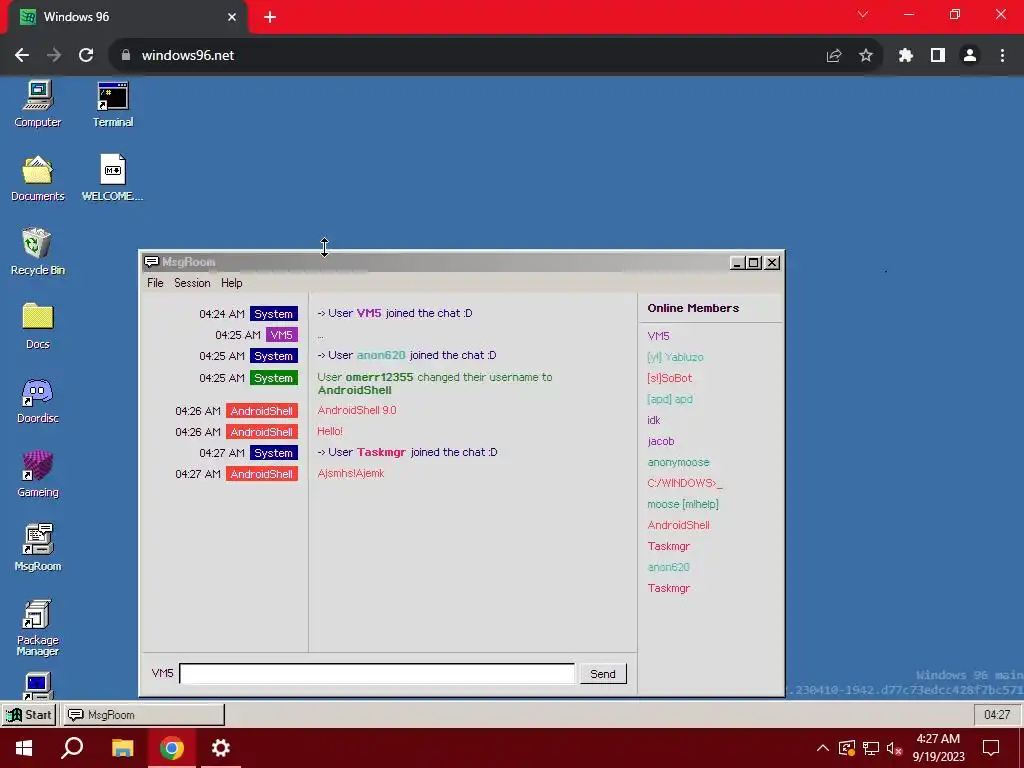Click the Windows 96 Start button
Viewport: 1024px width, 768px height.
(x=29, y=714)
